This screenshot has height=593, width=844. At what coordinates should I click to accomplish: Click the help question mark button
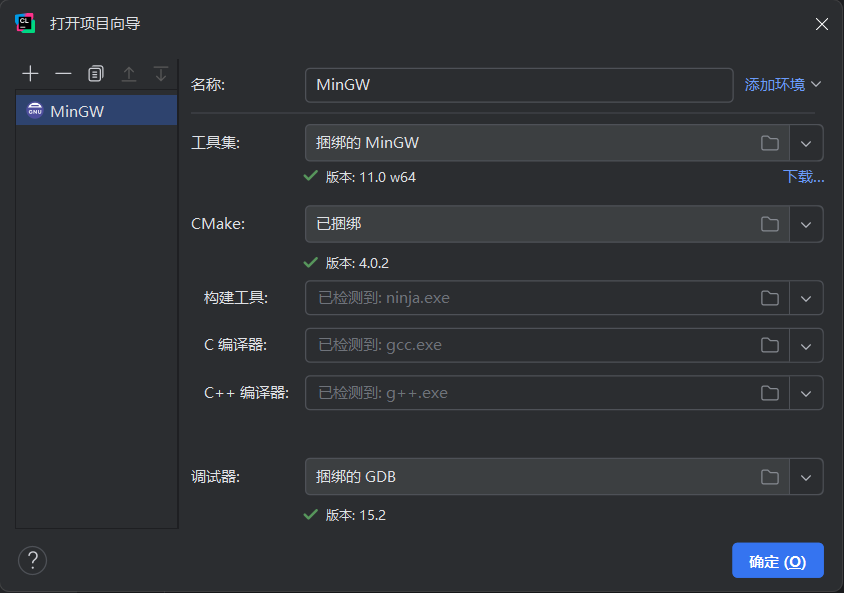point(32,560)
